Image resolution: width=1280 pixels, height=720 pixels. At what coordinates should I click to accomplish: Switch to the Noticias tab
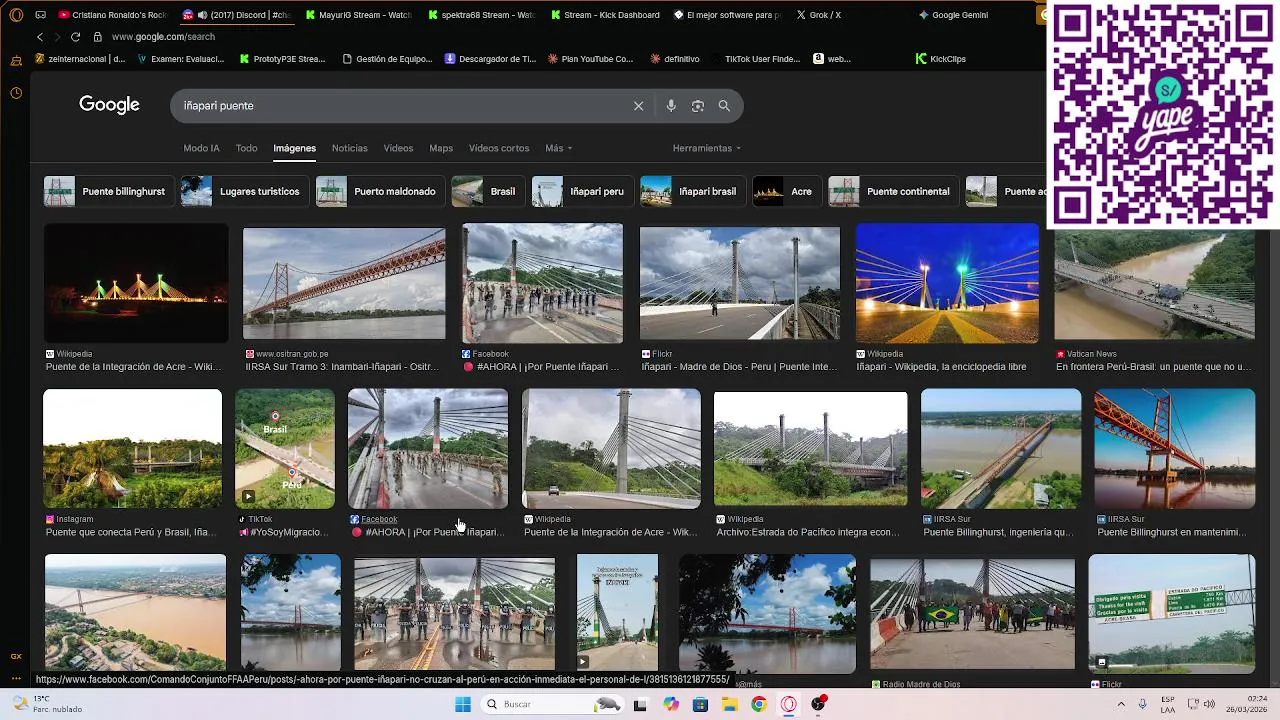click(x=349, y=148)
